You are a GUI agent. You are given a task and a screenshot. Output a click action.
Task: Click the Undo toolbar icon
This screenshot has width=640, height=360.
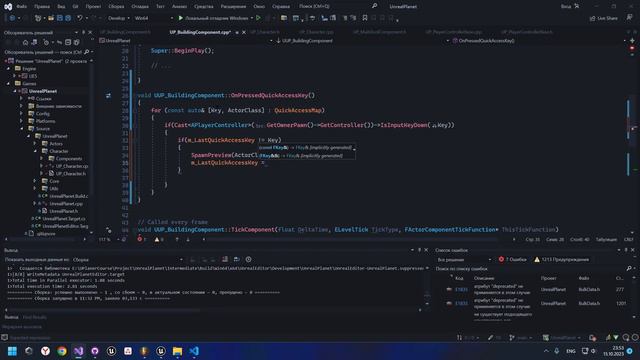(x=80, y=18)
